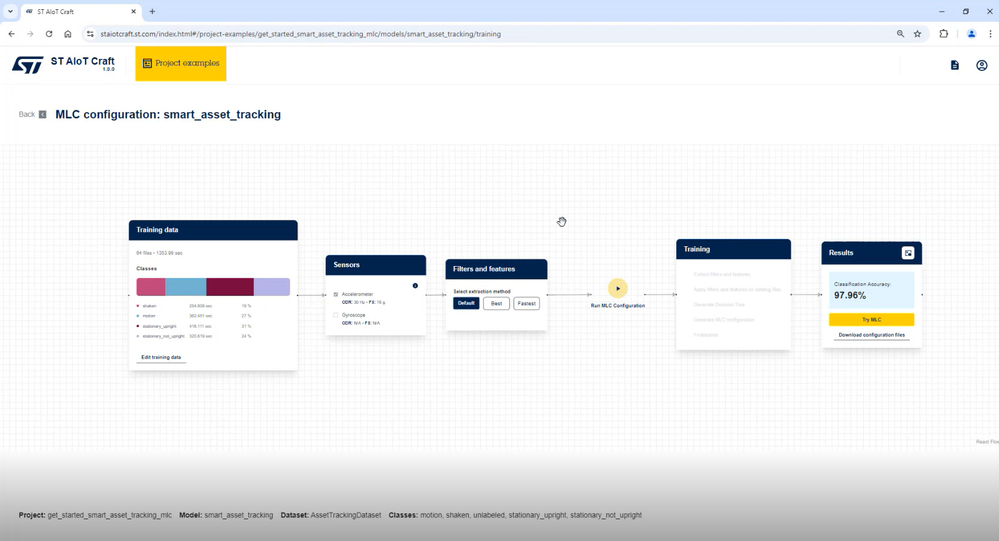Click the Training data card header
The image size is (999, 541).
tap(213, 230)
